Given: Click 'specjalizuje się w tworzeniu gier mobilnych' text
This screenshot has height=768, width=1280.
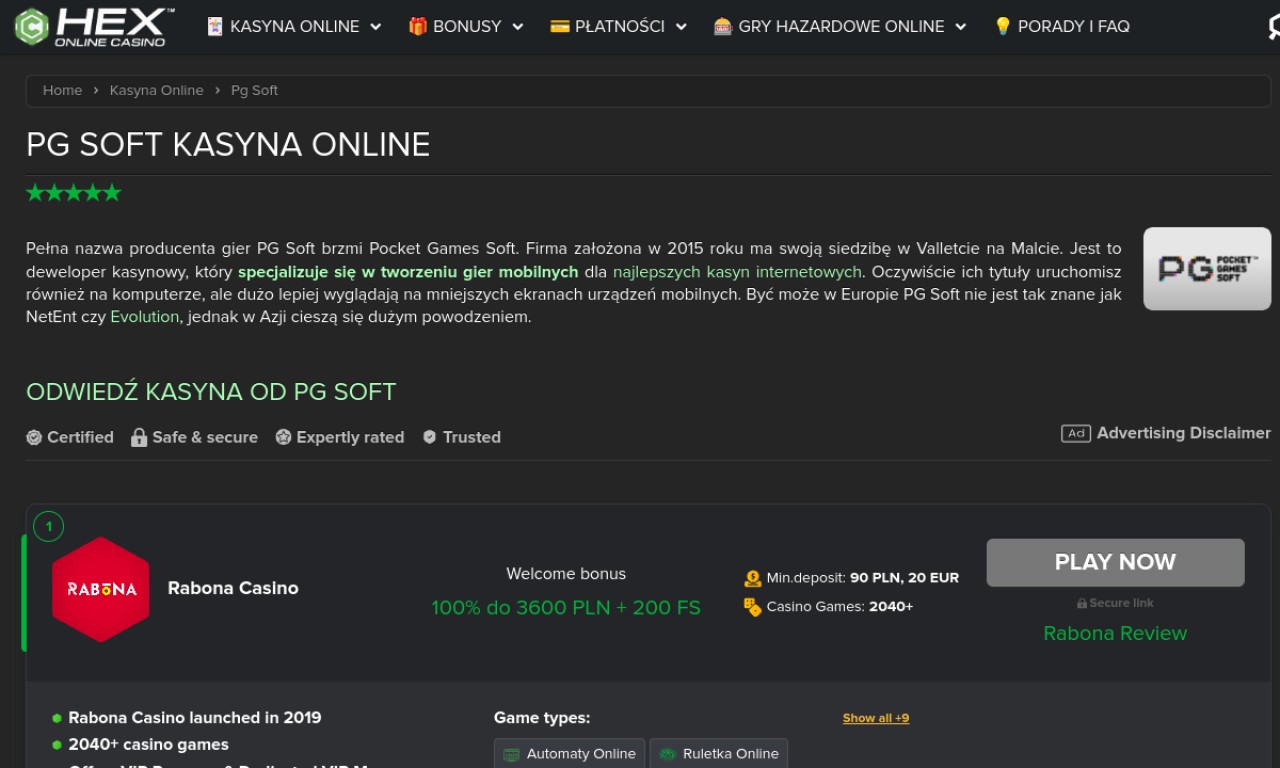Looking at the screenshot, I should pyautogui.click(x=408, y=272).
